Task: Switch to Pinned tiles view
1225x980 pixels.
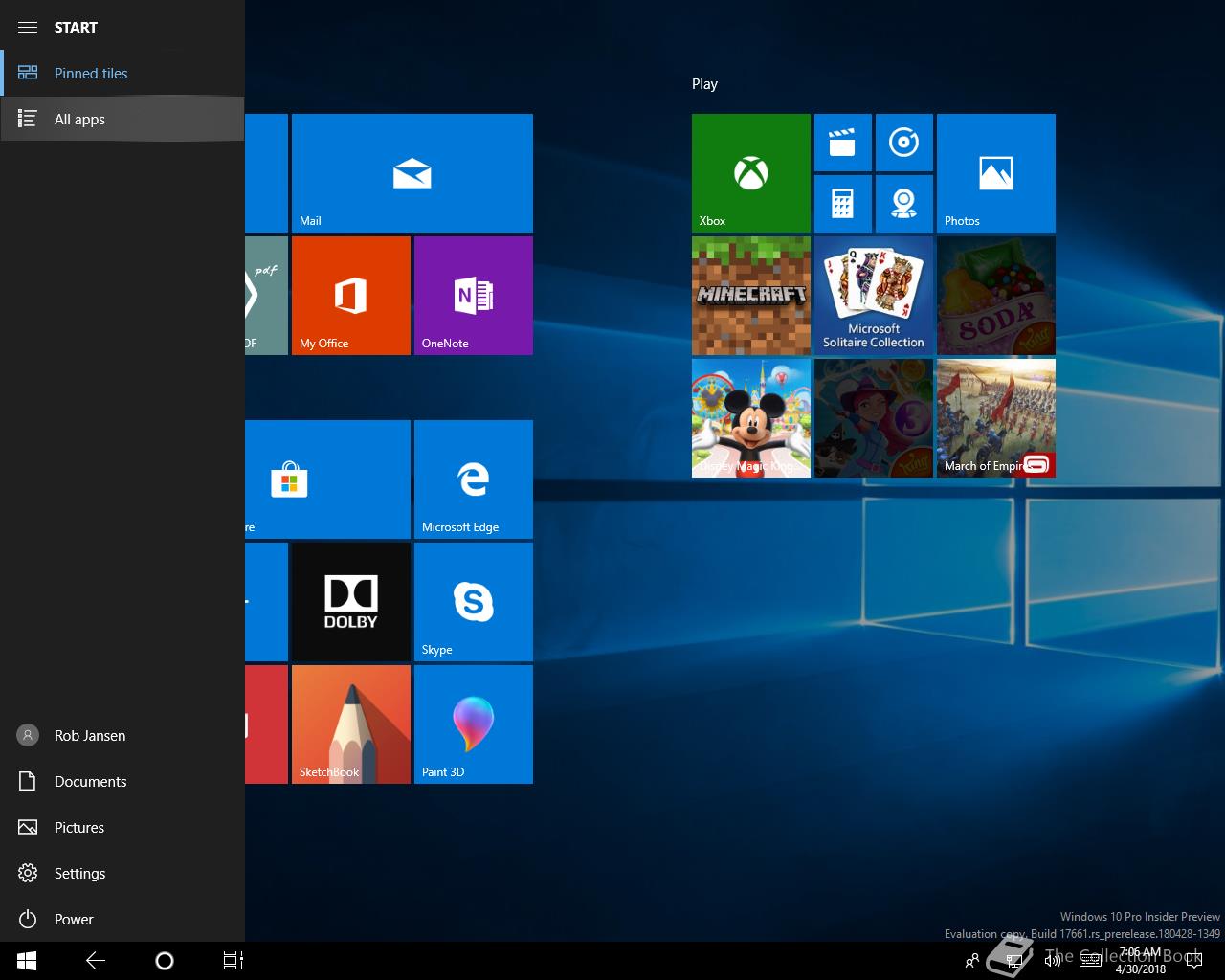Action: tap(122, 73)
